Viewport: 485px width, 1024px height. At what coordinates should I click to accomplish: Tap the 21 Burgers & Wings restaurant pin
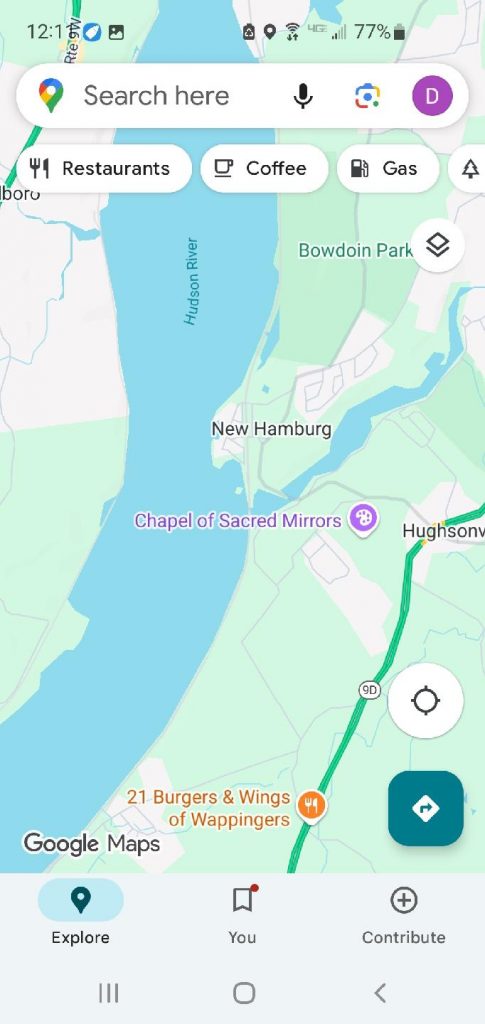pyautogui.click(x=312, y=807)
